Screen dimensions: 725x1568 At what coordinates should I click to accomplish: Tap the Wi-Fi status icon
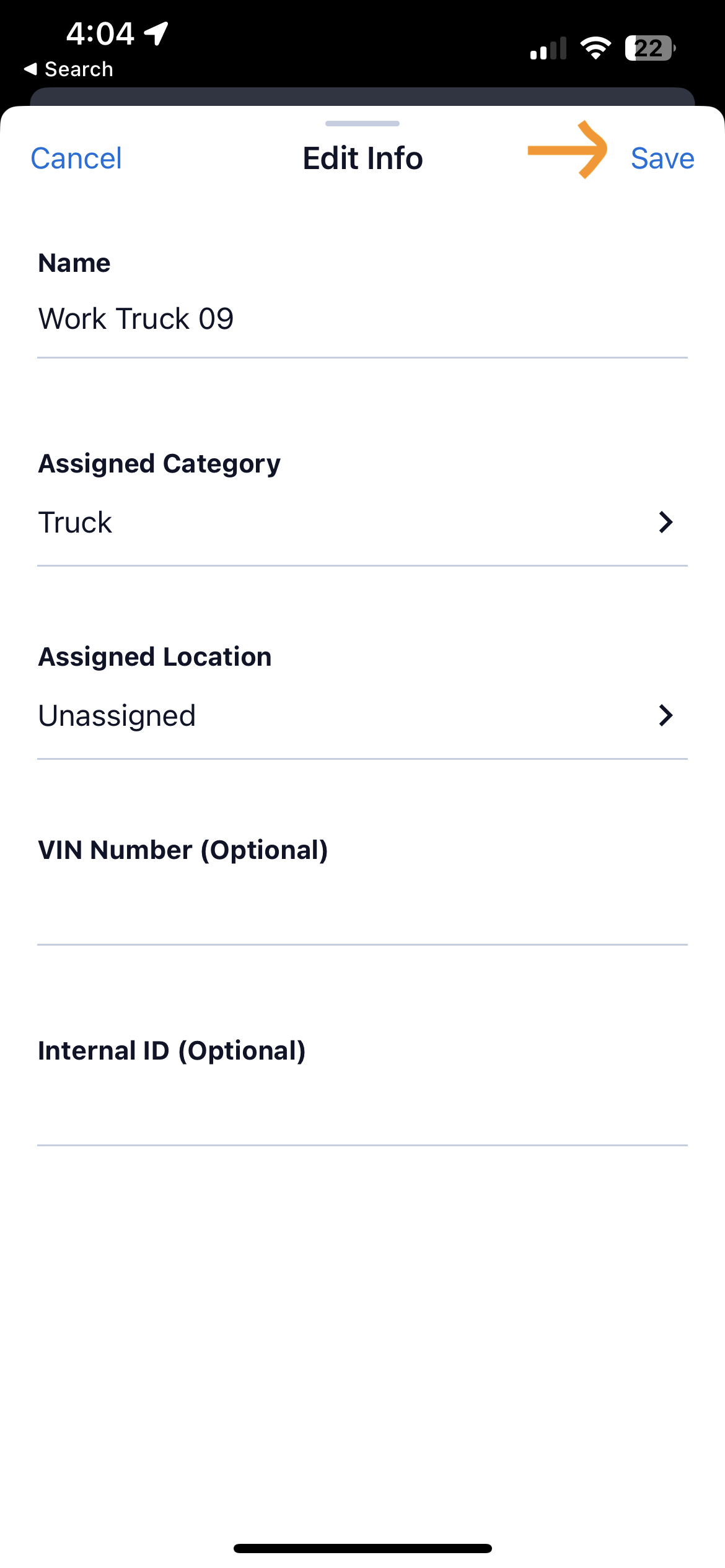(x=595, y=48)
